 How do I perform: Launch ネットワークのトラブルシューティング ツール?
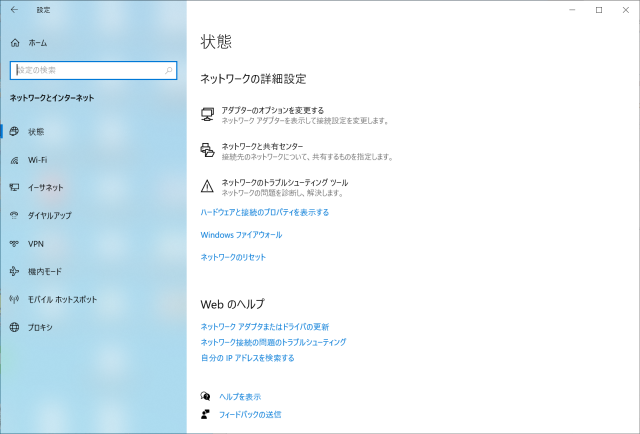[x=284, y=182]
